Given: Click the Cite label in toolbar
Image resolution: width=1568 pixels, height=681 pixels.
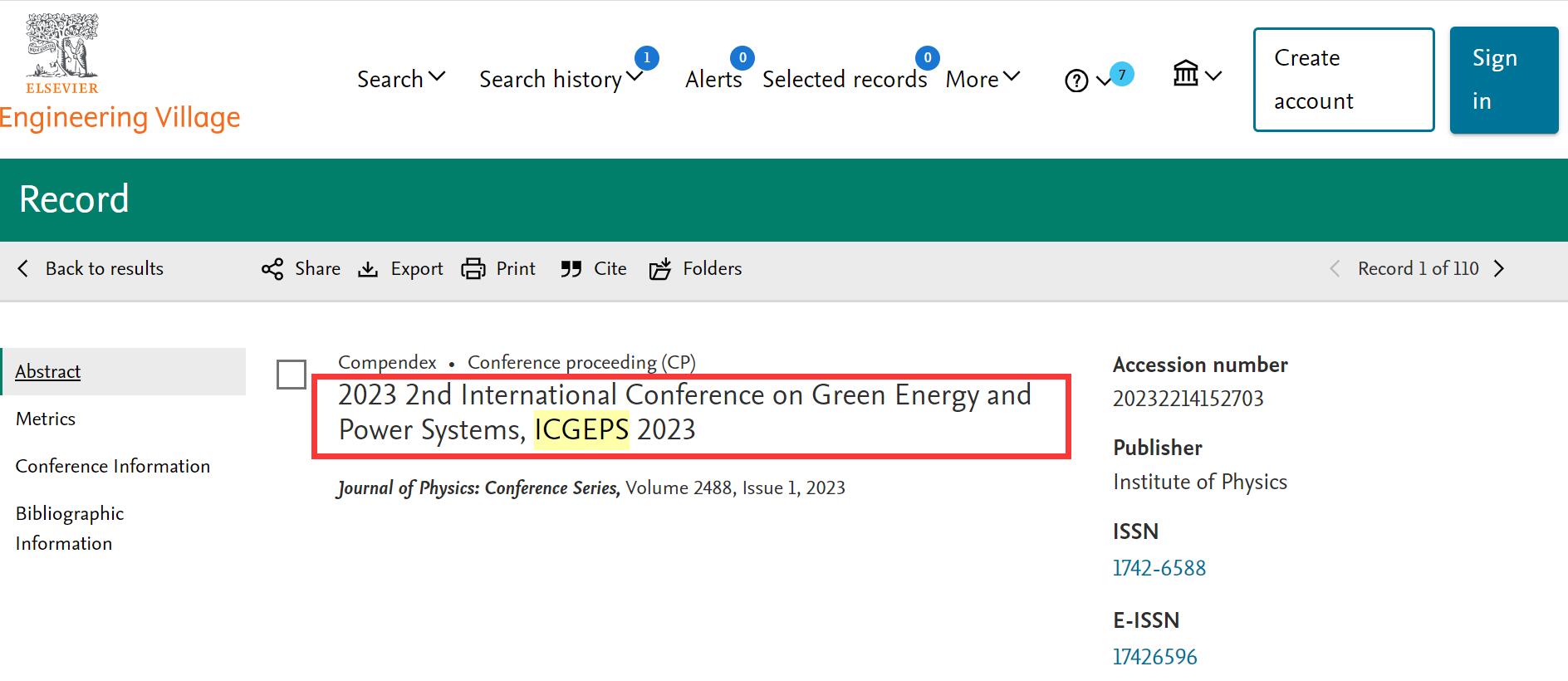Looking at the screenshot, I should point(610,268).
